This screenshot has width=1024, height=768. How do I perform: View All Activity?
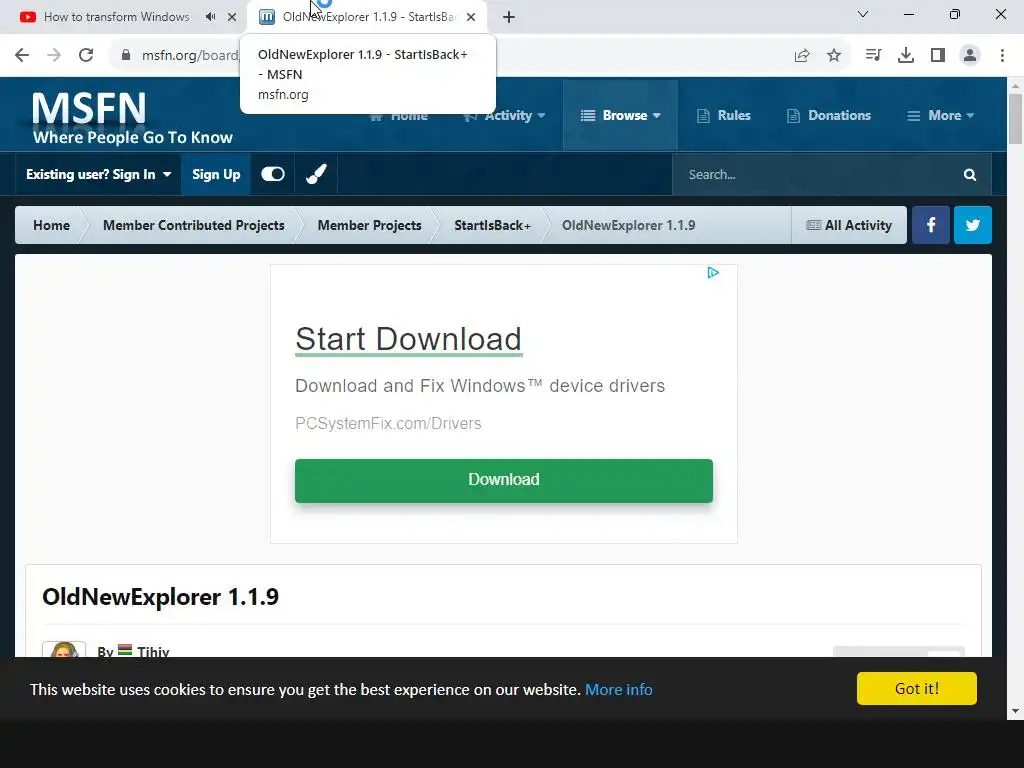pos(849,225)
